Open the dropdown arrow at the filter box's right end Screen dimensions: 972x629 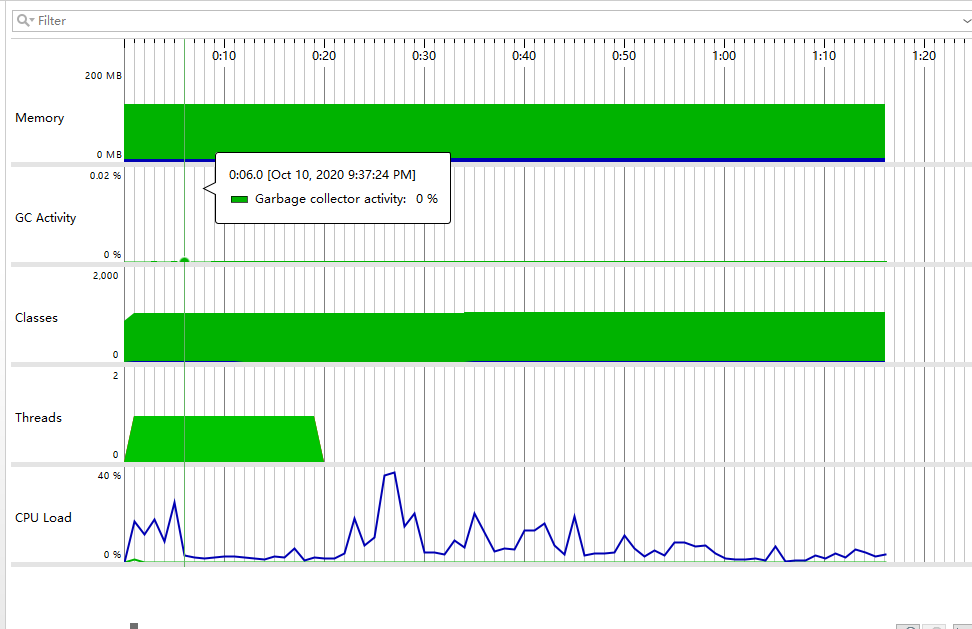[968, 21]
